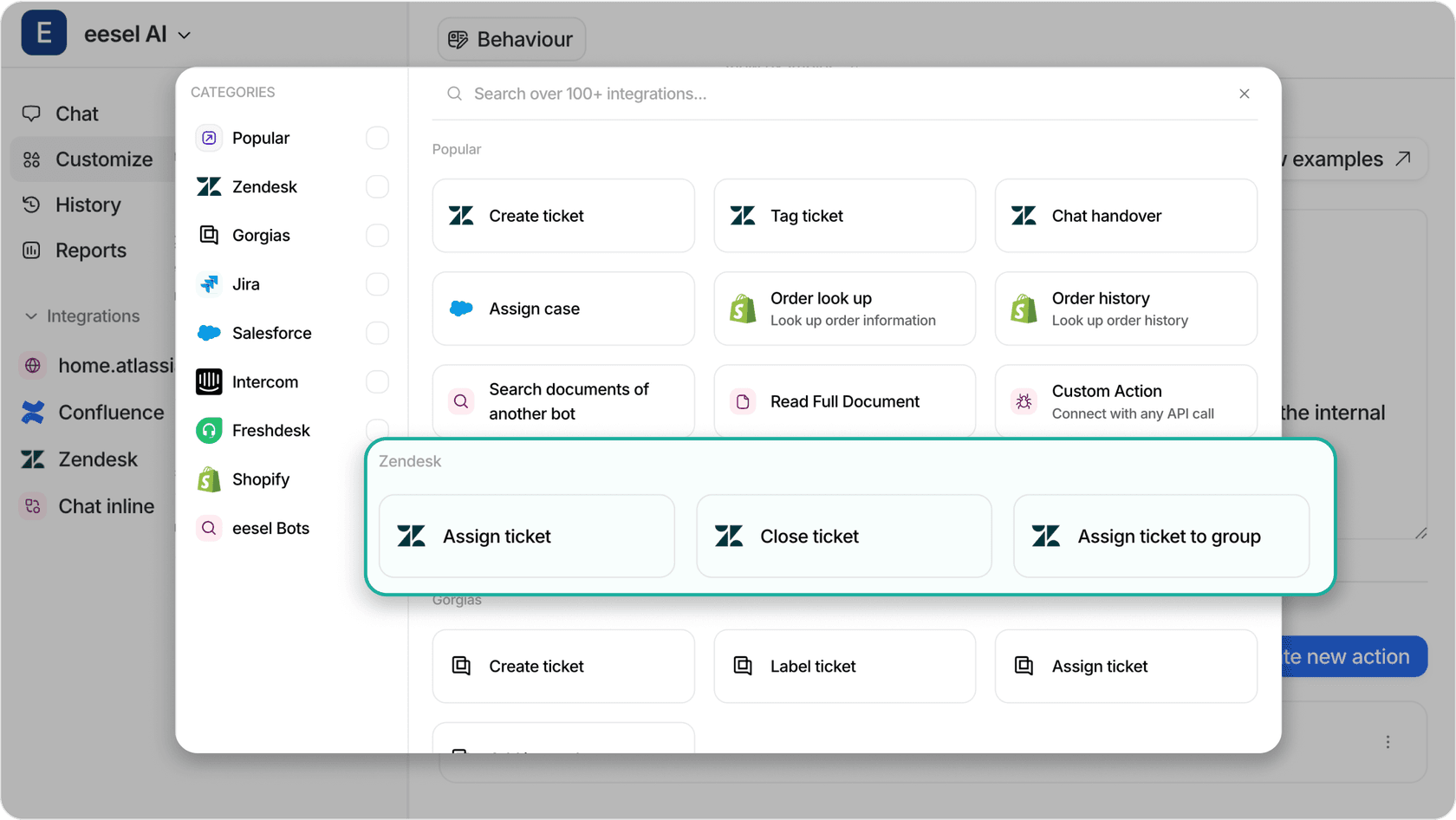Screen dimensions: 1456x820
Task: Toggle the Intercom category radio
Action: tap(377, 381)
